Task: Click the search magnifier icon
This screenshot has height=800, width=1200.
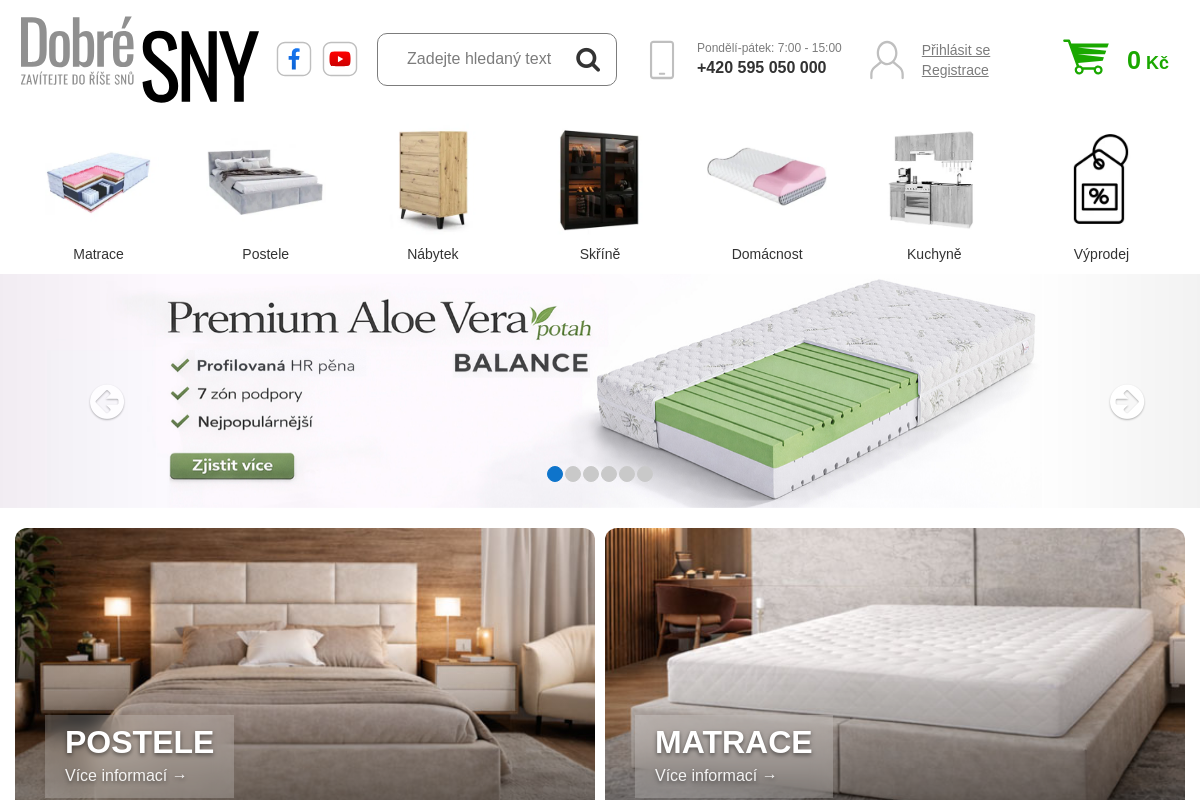Action: click(x=588, y=59)
